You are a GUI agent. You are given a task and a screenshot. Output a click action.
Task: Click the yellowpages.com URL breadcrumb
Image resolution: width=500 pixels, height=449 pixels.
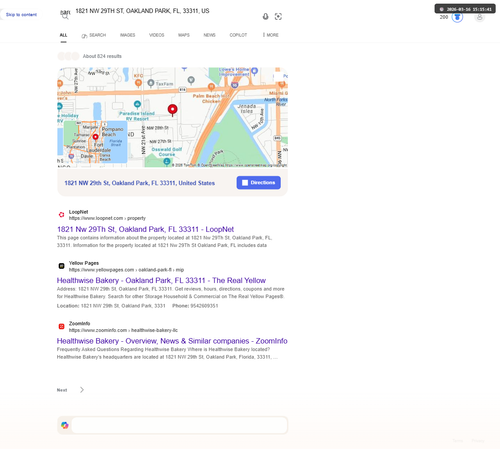pos(126,270)
